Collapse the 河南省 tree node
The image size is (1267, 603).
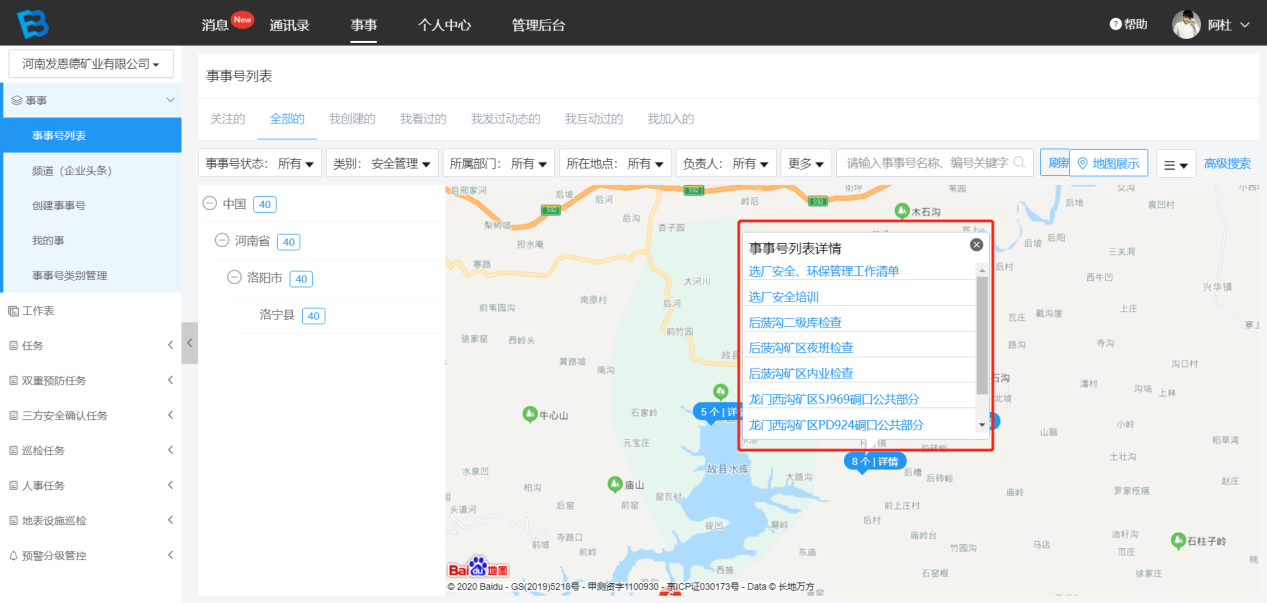click(x=222, y=241)
